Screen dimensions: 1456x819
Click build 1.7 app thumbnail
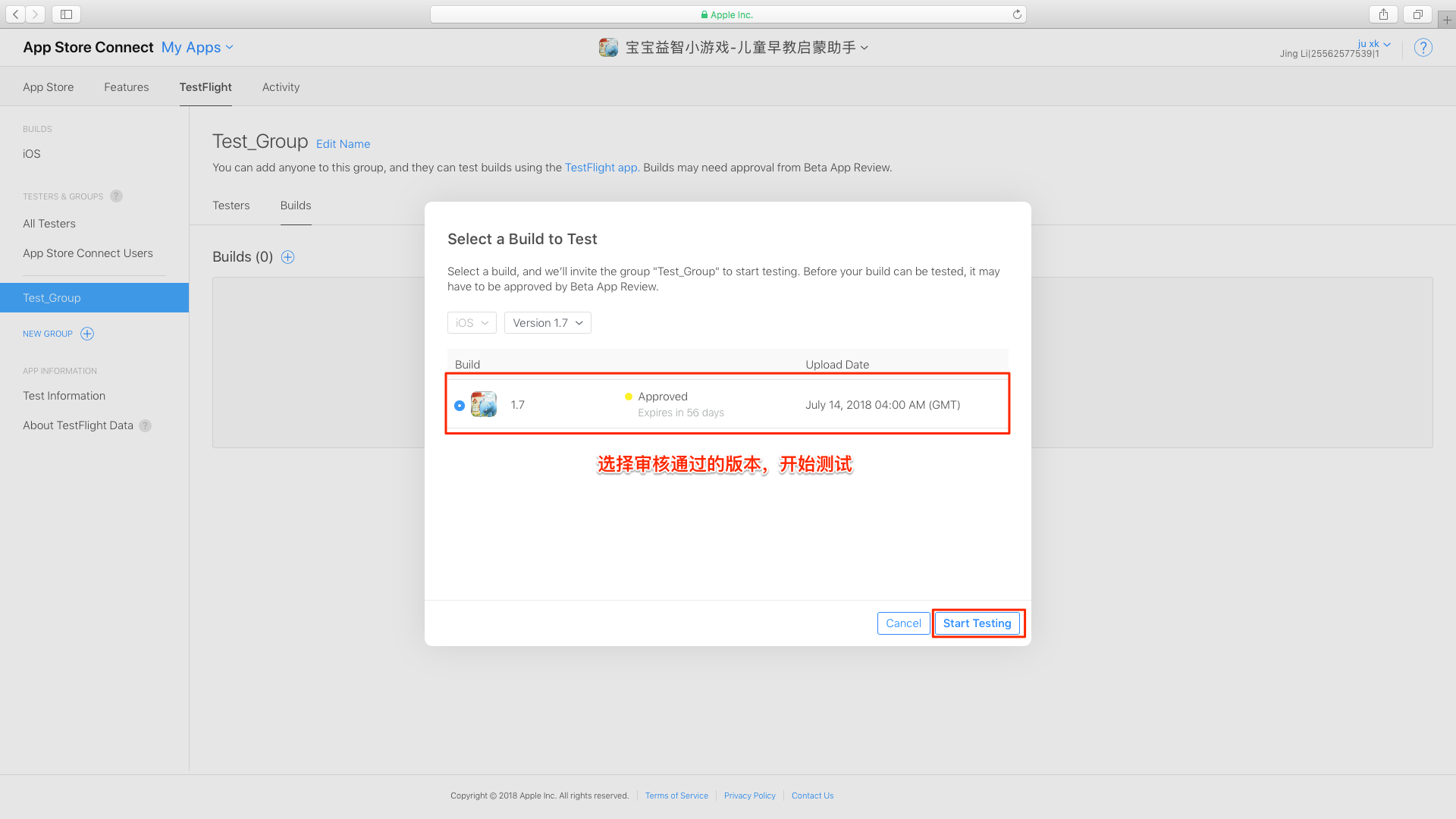click(x=484, y=404)
